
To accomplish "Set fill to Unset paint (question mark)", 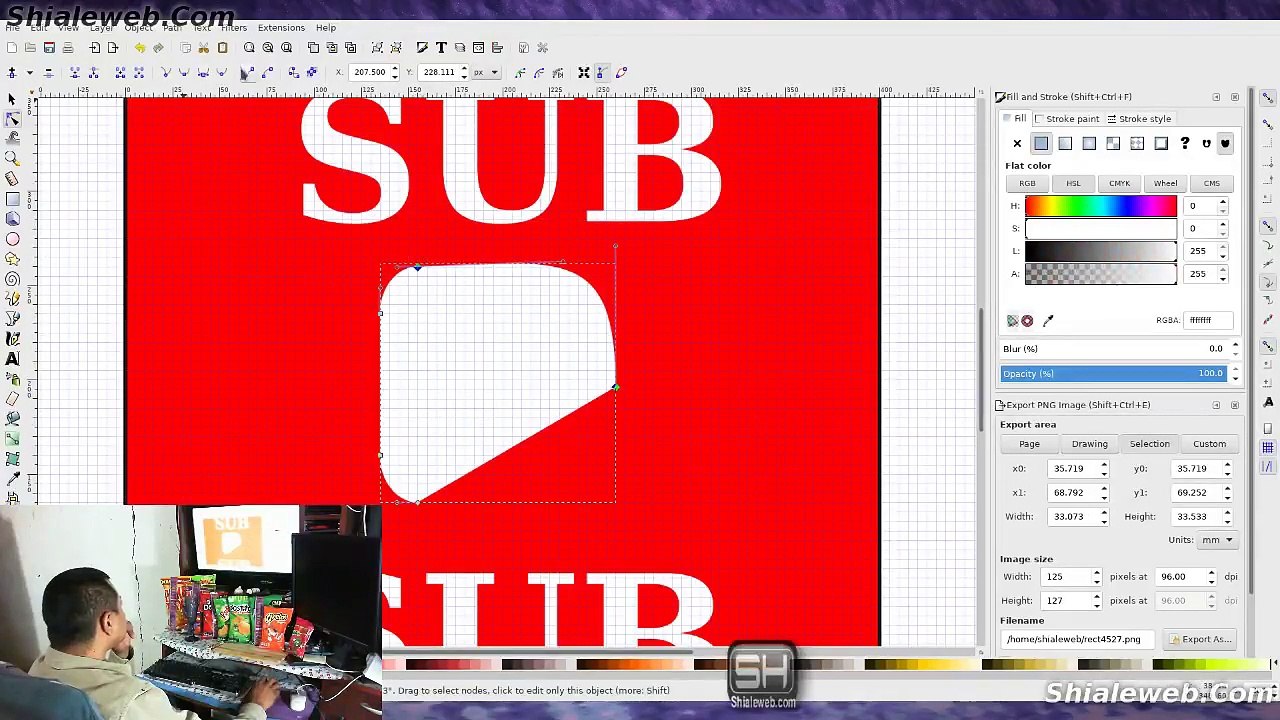I will [1185, 143].
